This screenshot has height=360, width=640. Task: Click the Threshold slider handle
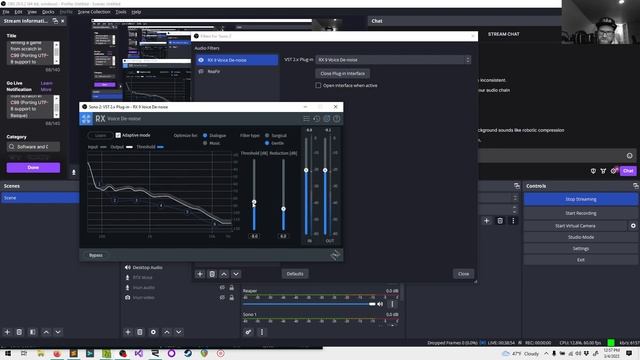point(254,202)
